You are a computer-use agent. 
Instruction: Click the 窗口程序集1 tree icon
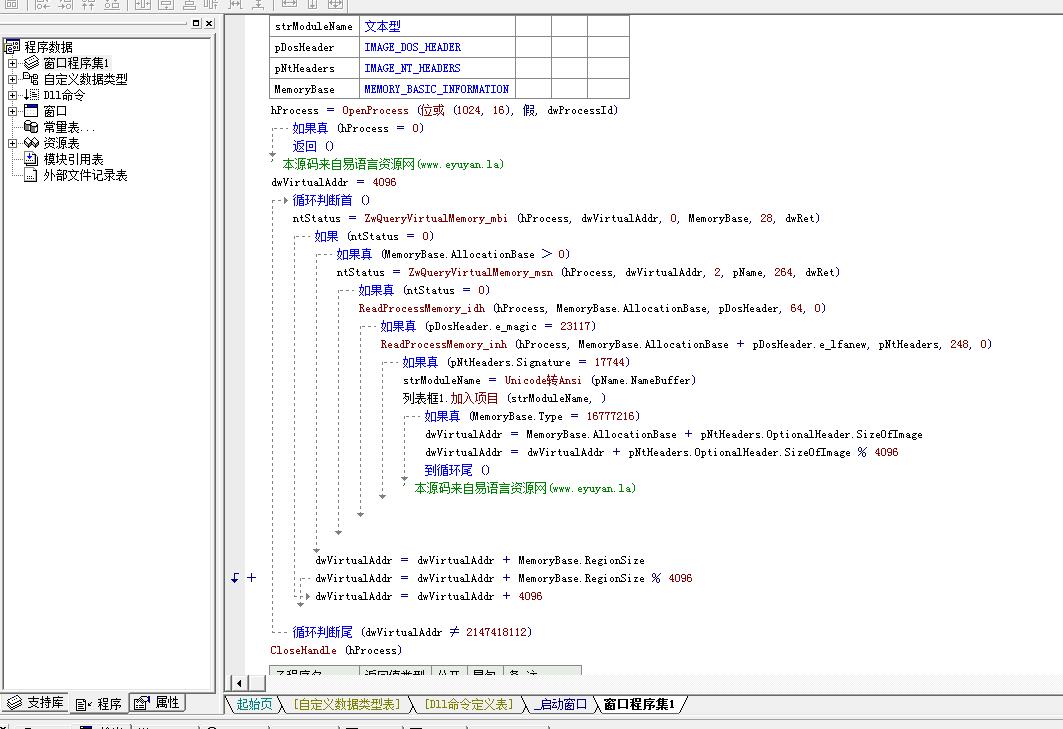pyautogui.click(x=31, y=63)
